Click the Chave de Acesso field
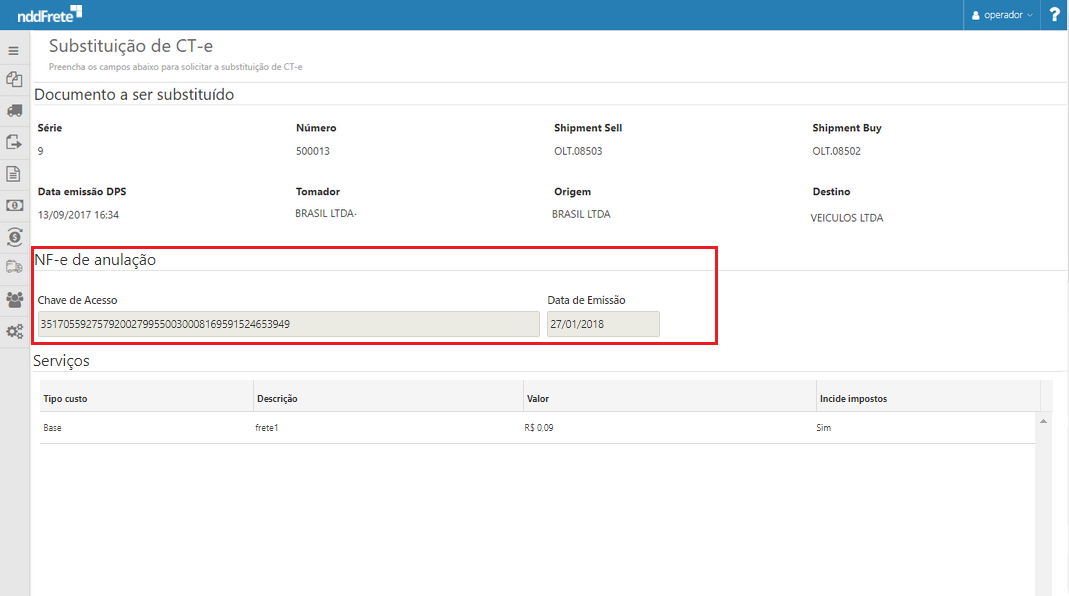 pyautogui.click(x=288, y=324)
